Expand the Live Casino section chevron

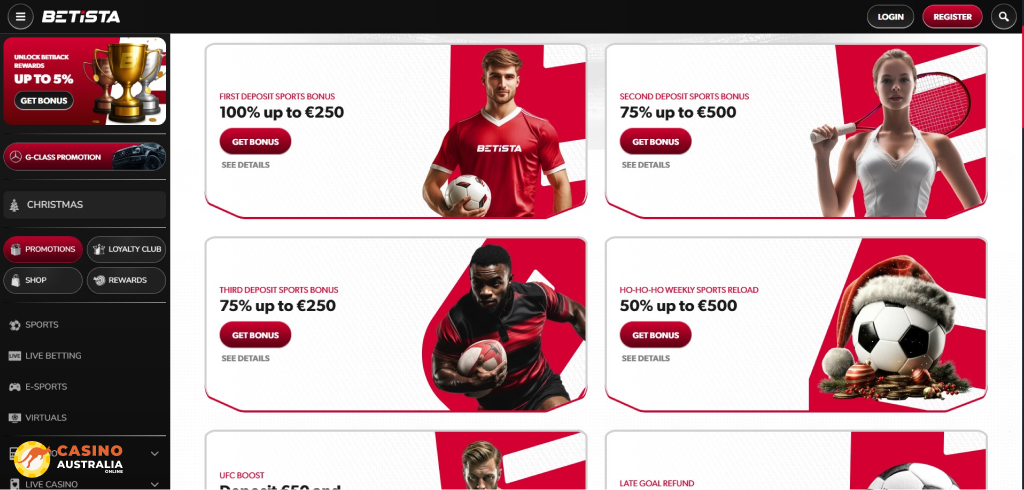click(x=155, y=484)
